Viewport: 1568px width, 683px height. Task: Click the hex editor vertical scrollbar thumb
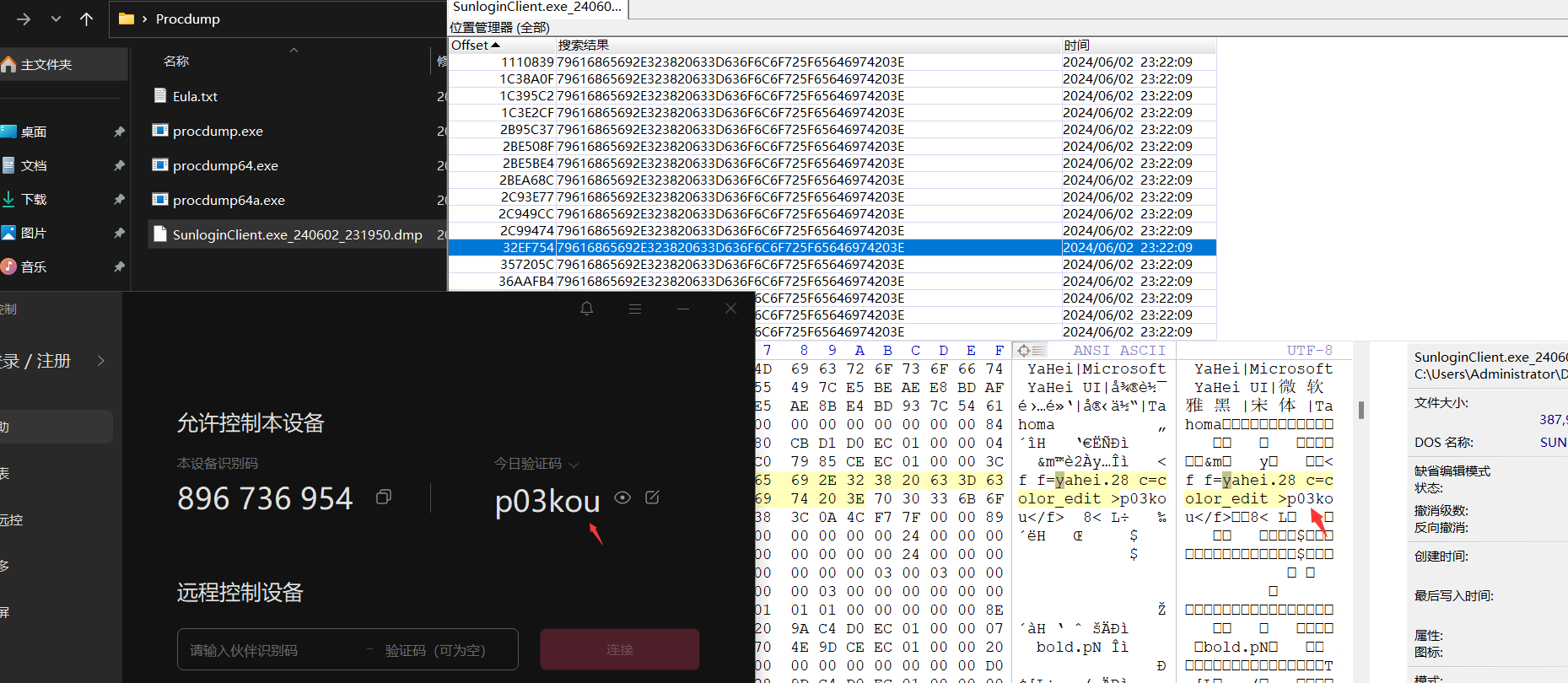[1361, 409]
